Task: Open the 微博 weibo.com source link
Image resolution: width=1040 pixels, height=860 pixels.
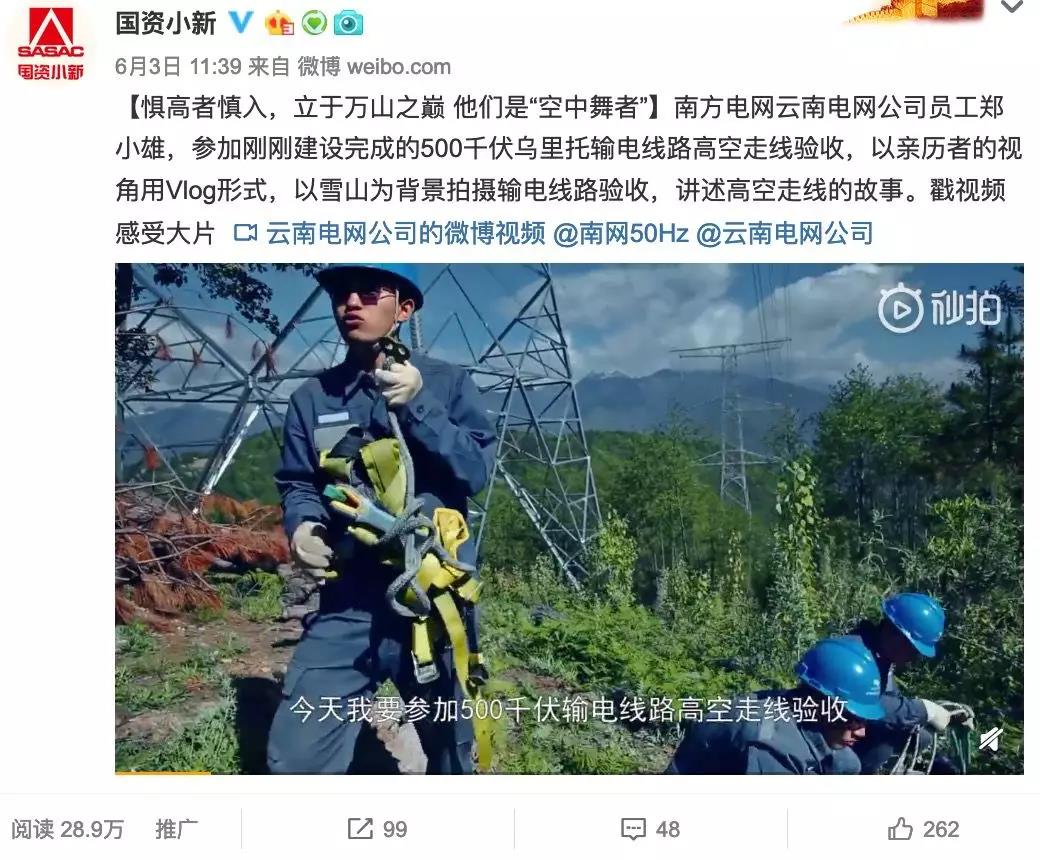Action: coord(374,66)
